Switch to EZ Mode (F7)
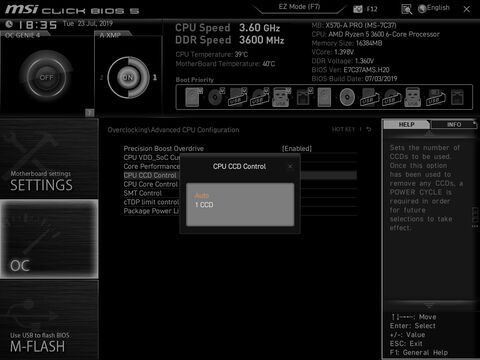This screenshot has width=480, height=360. (299, 7)
